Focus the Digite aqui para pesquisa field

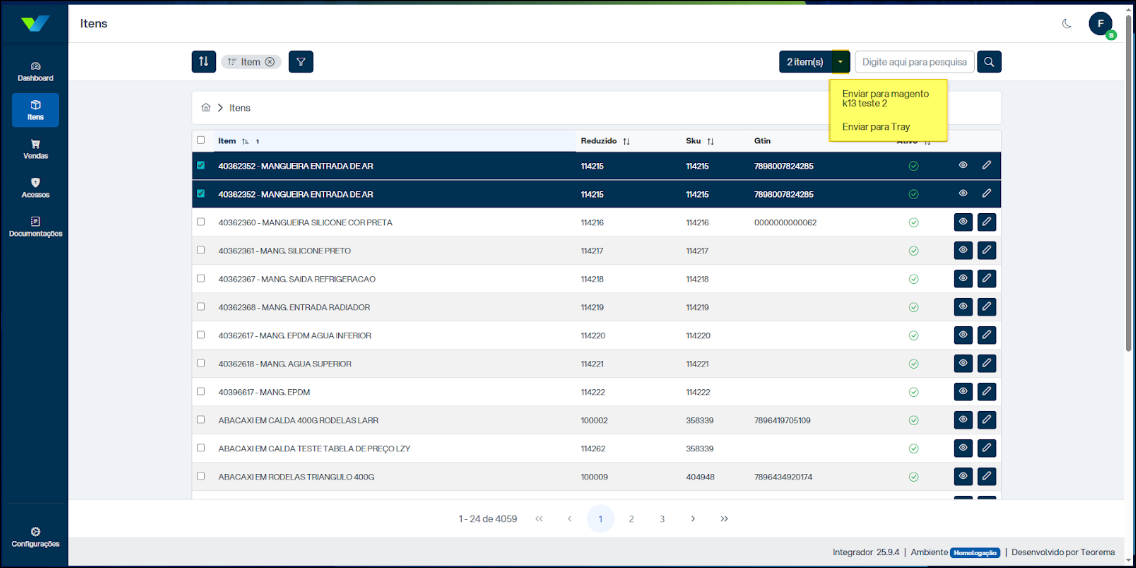914,62
